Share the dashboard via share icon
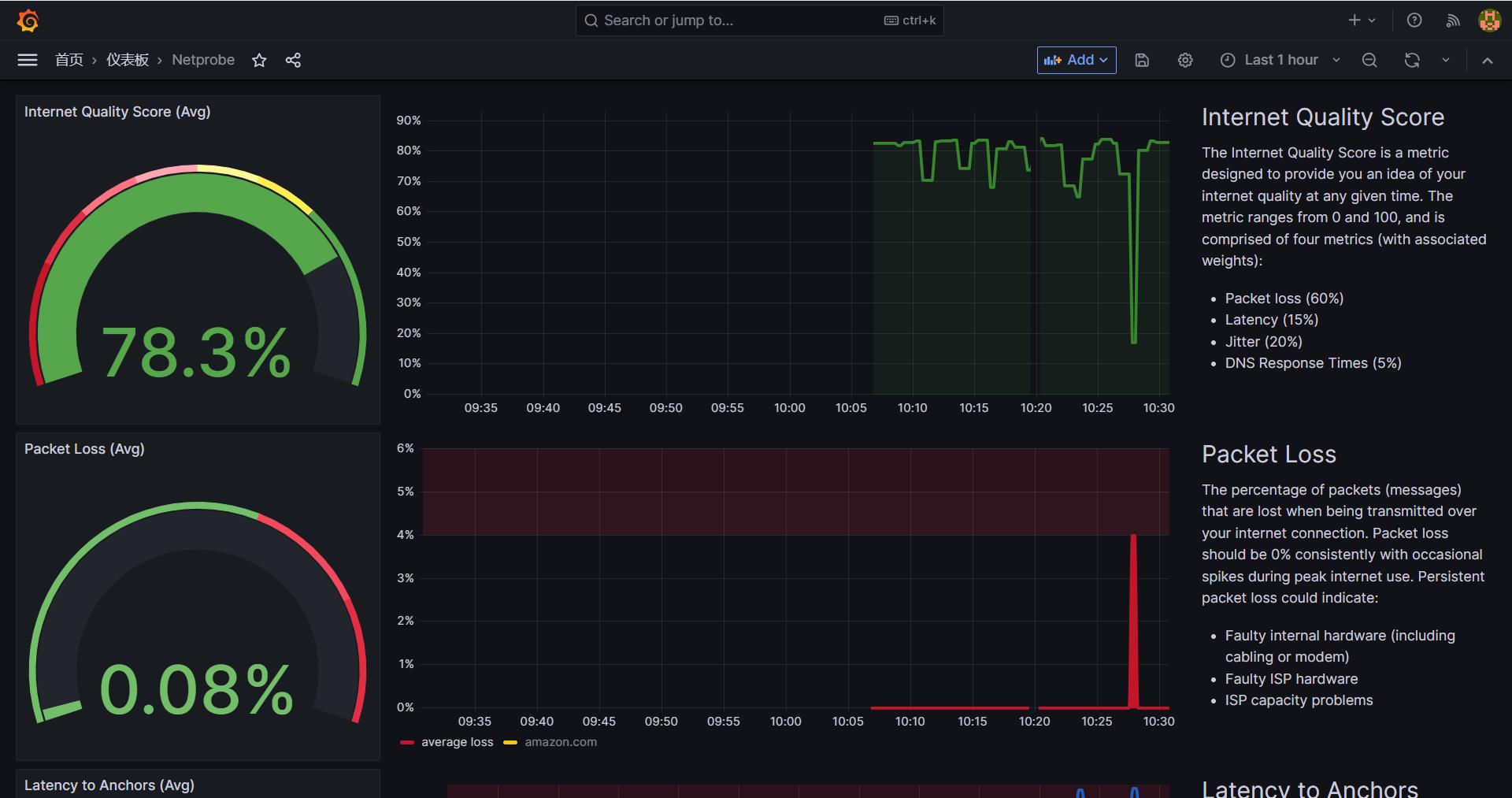Image resolution: width=1512 pixels, height=798 pixels. tap(293, 60)
